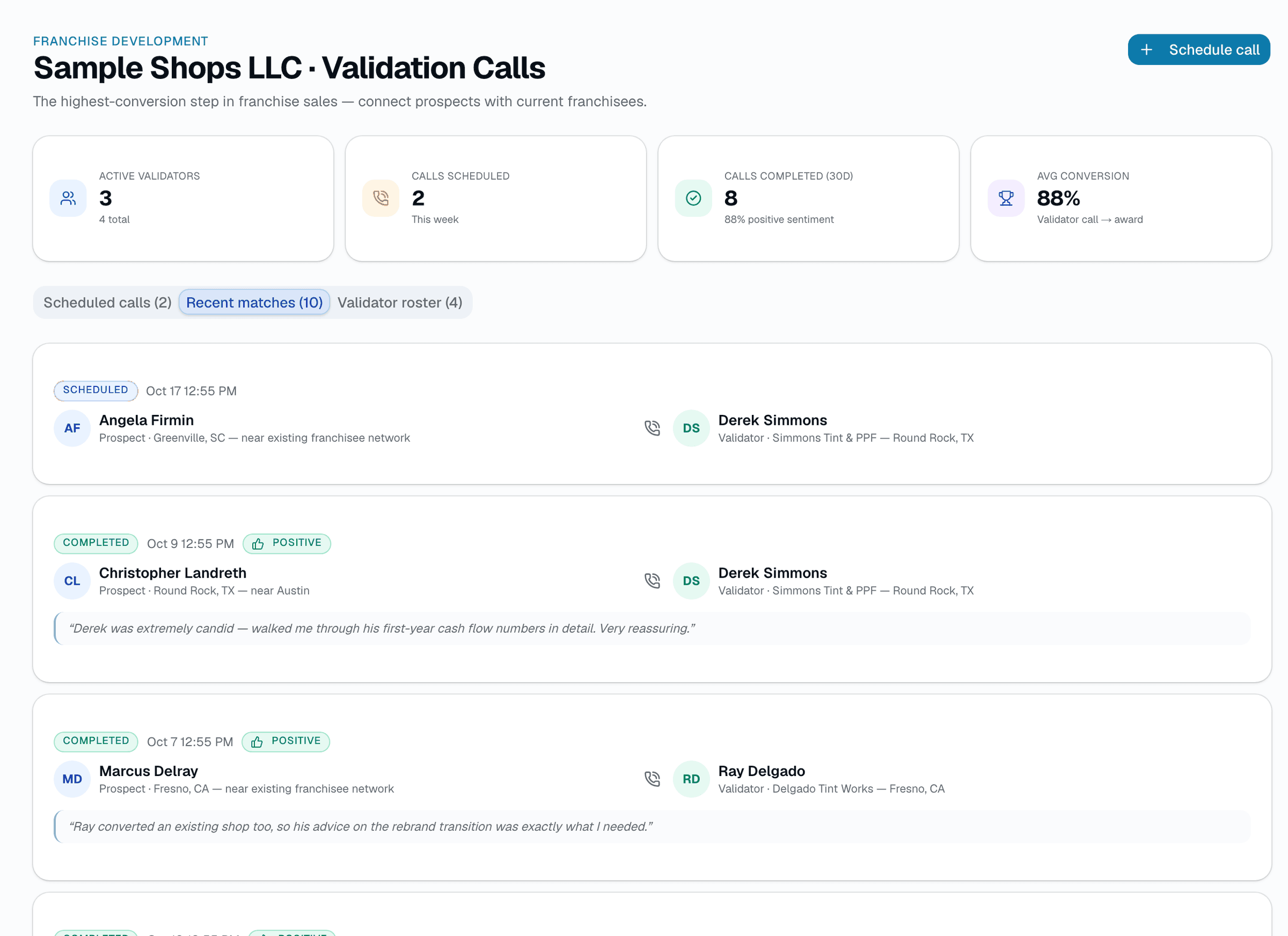Click the Ray converted an existing shop quote
1288x936 pixels.
(361, 827)
